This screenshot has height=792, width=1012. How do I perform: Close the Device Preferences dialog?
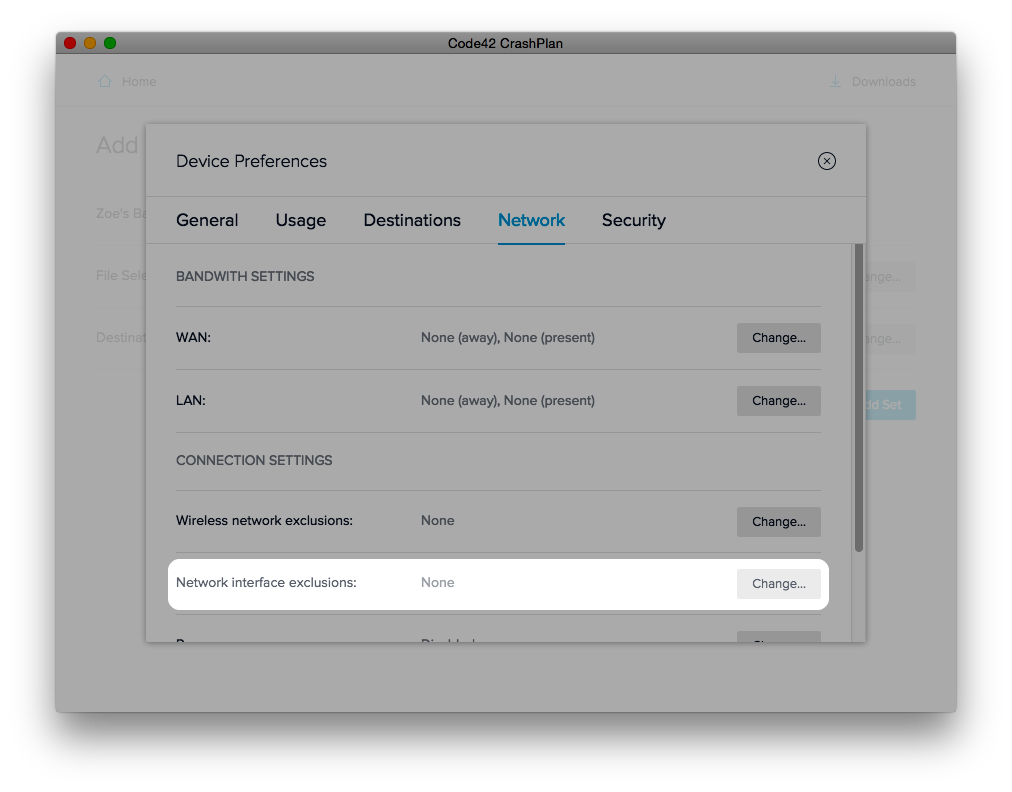(826, 161)
